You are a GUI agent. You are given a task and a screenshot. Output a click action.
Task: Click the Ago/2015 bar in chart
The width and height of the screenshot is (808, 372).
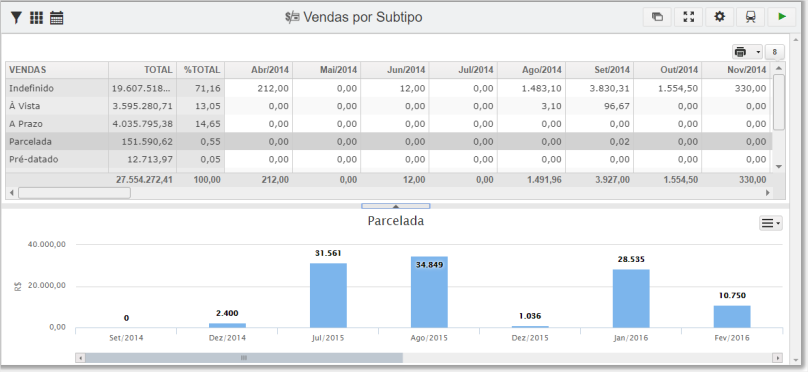[429, 292]
